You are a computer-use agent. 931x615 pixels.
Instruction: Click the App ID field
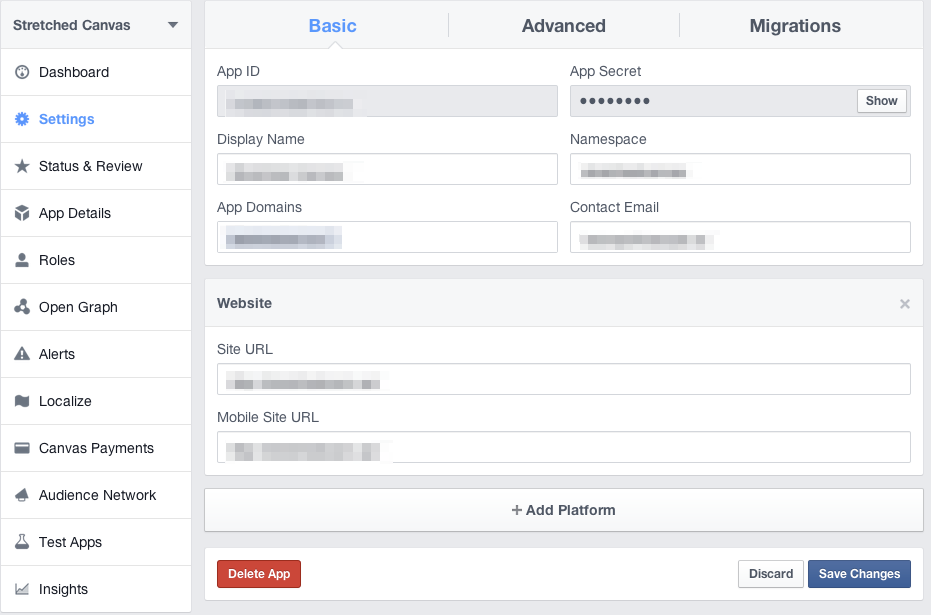[x=387, y=101]
